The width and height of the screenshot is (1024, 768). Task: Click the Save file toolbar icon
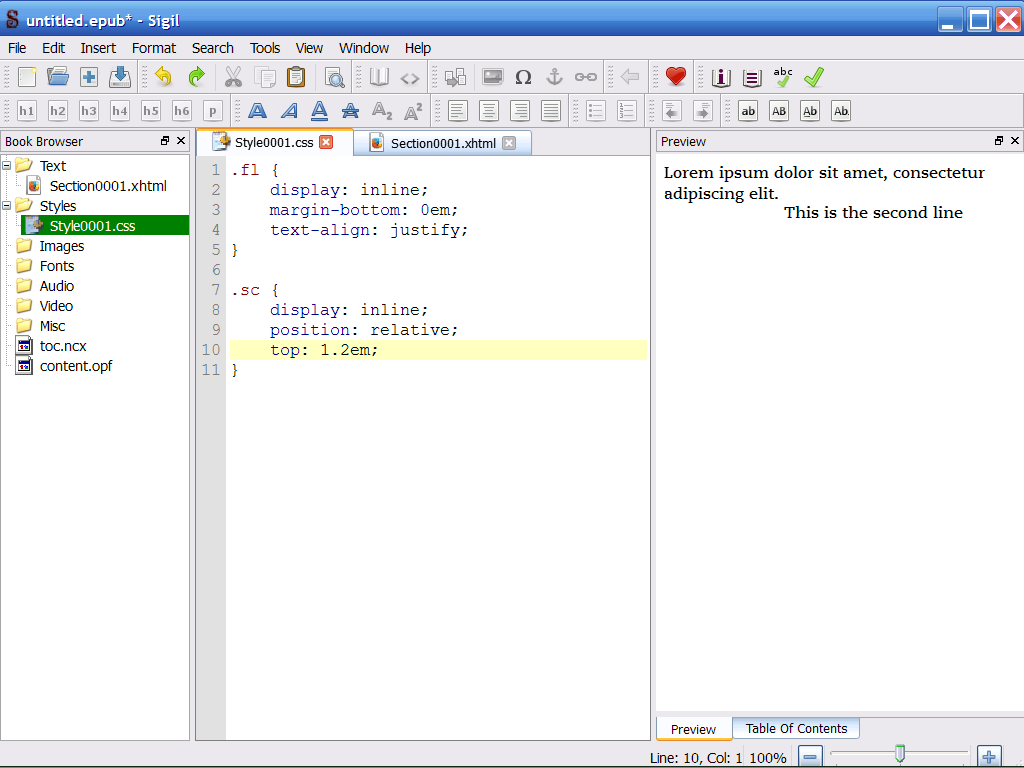(x=120, y=77)
